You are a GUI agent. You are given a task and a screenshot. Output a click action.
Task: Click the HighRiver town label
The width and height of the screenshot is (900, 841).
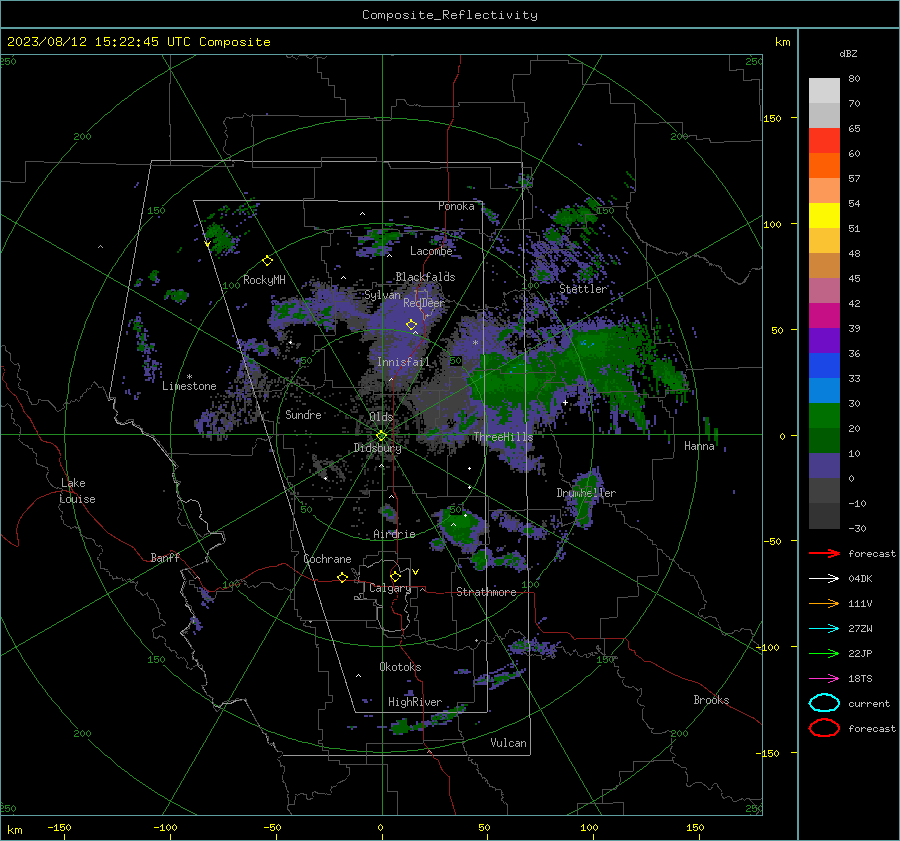coord(414,702)
